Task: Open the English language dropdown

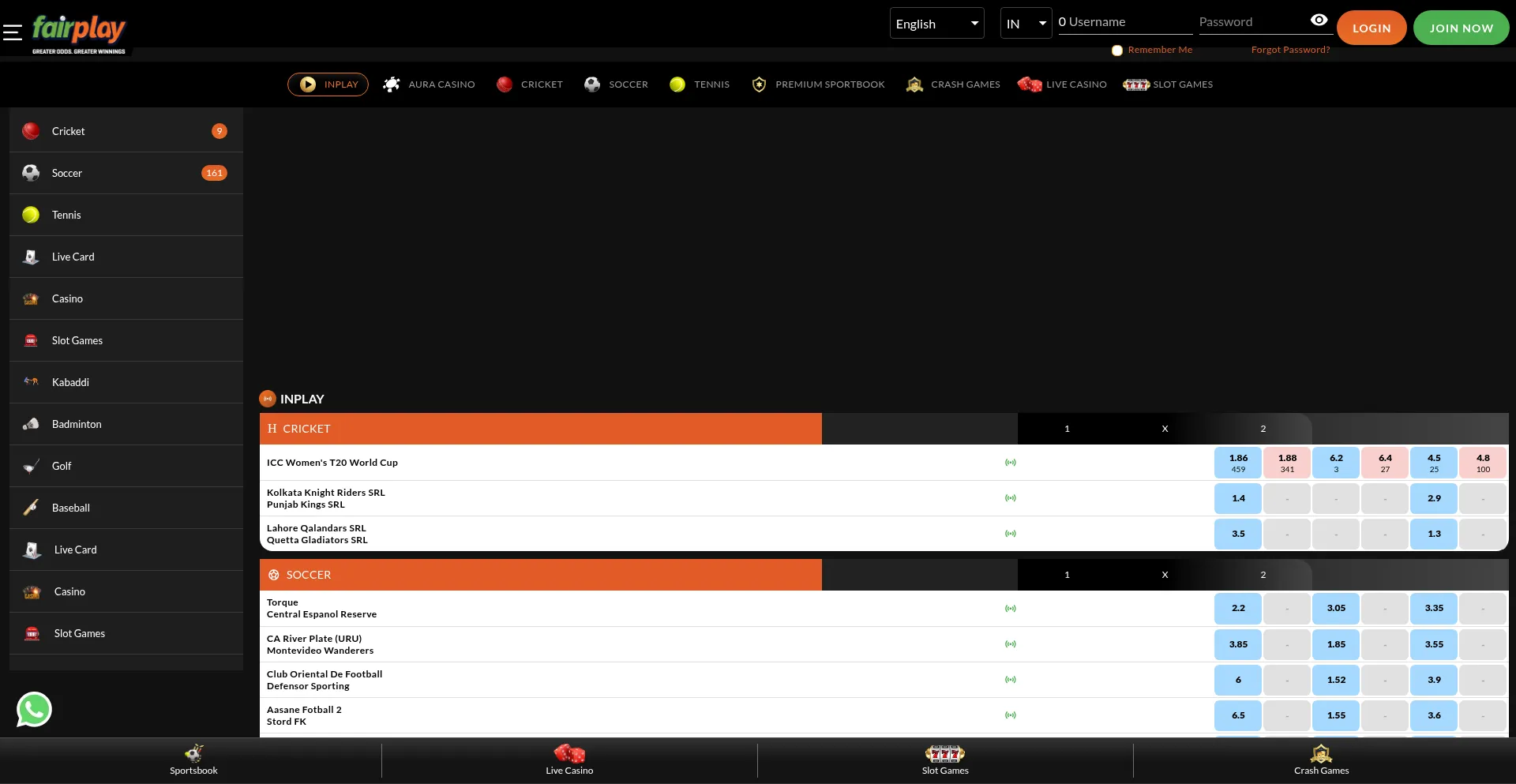Action: tap(937, 24)
